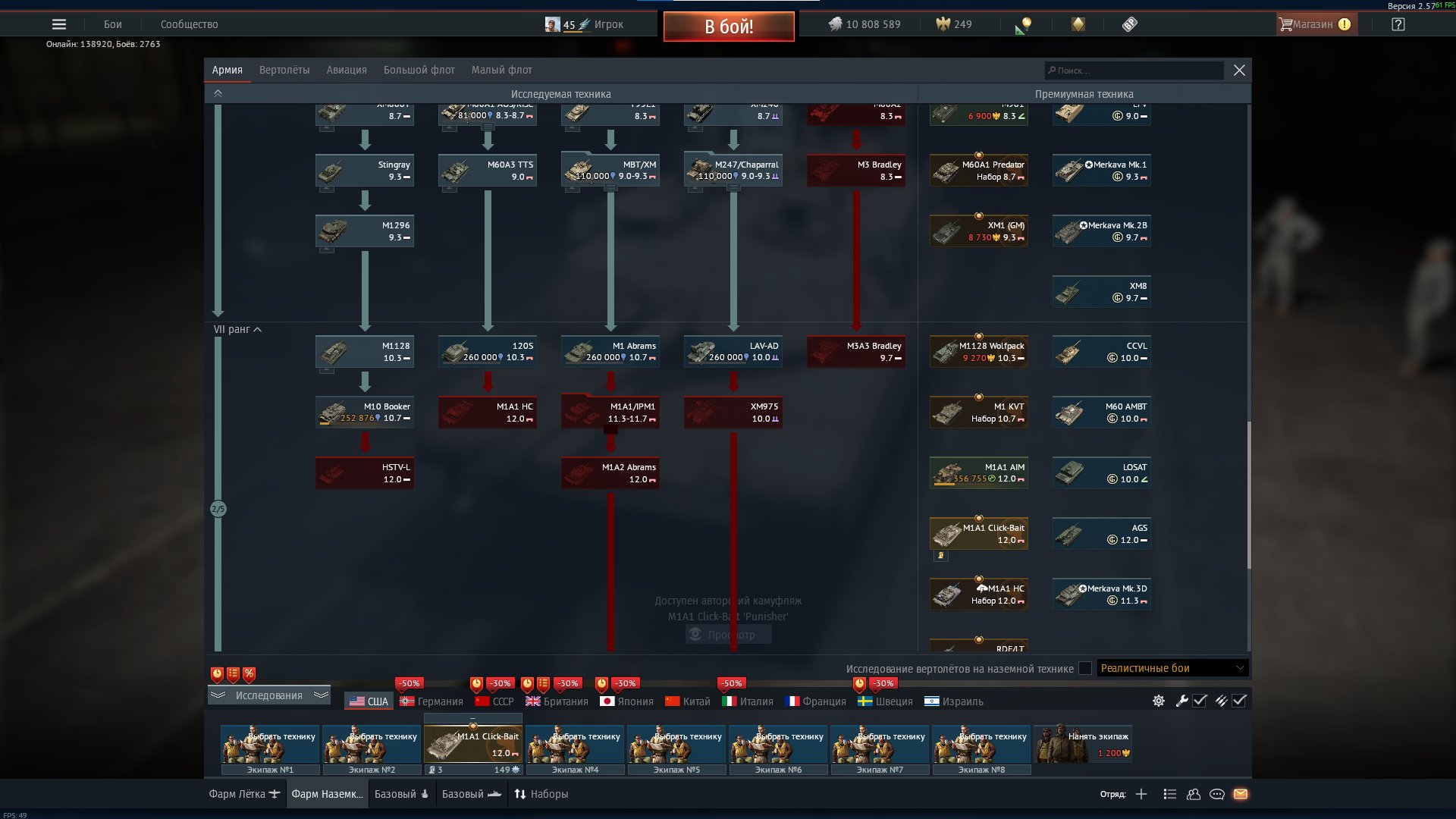Select the M1 Abrams tank in the tree
1456x819 pixels.
610,352
